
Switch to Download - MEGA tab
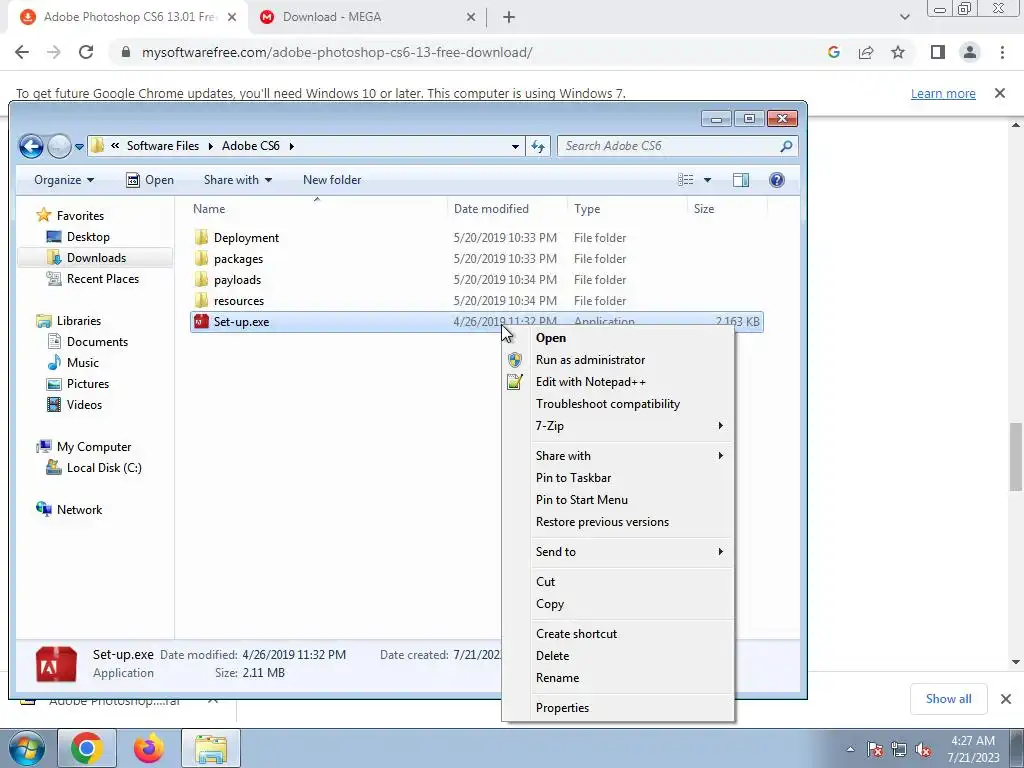pyautogui.click(x=367, y=17)
